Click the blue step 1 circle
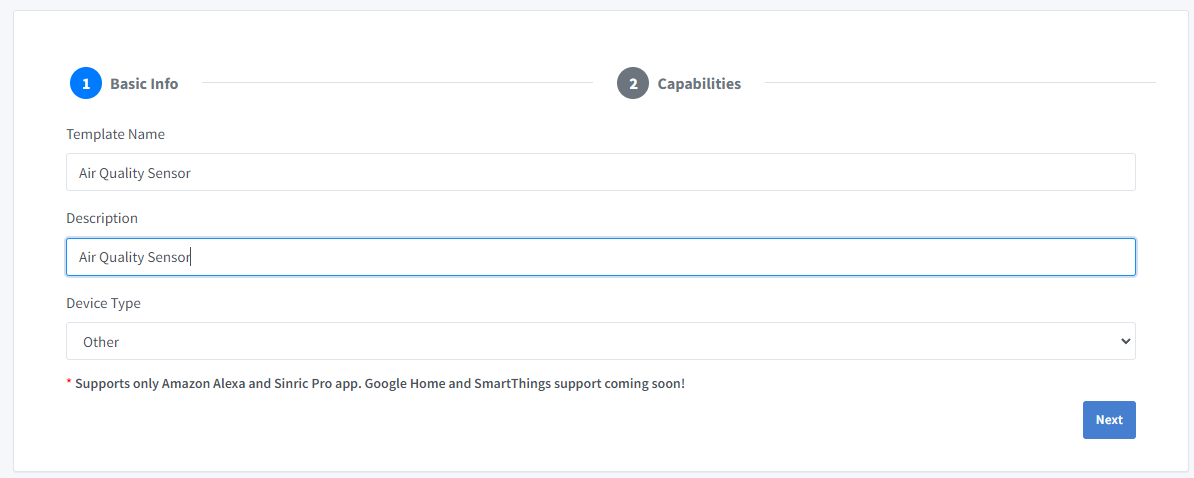Screen dimensions: 1194x478 tap(86, 84)
